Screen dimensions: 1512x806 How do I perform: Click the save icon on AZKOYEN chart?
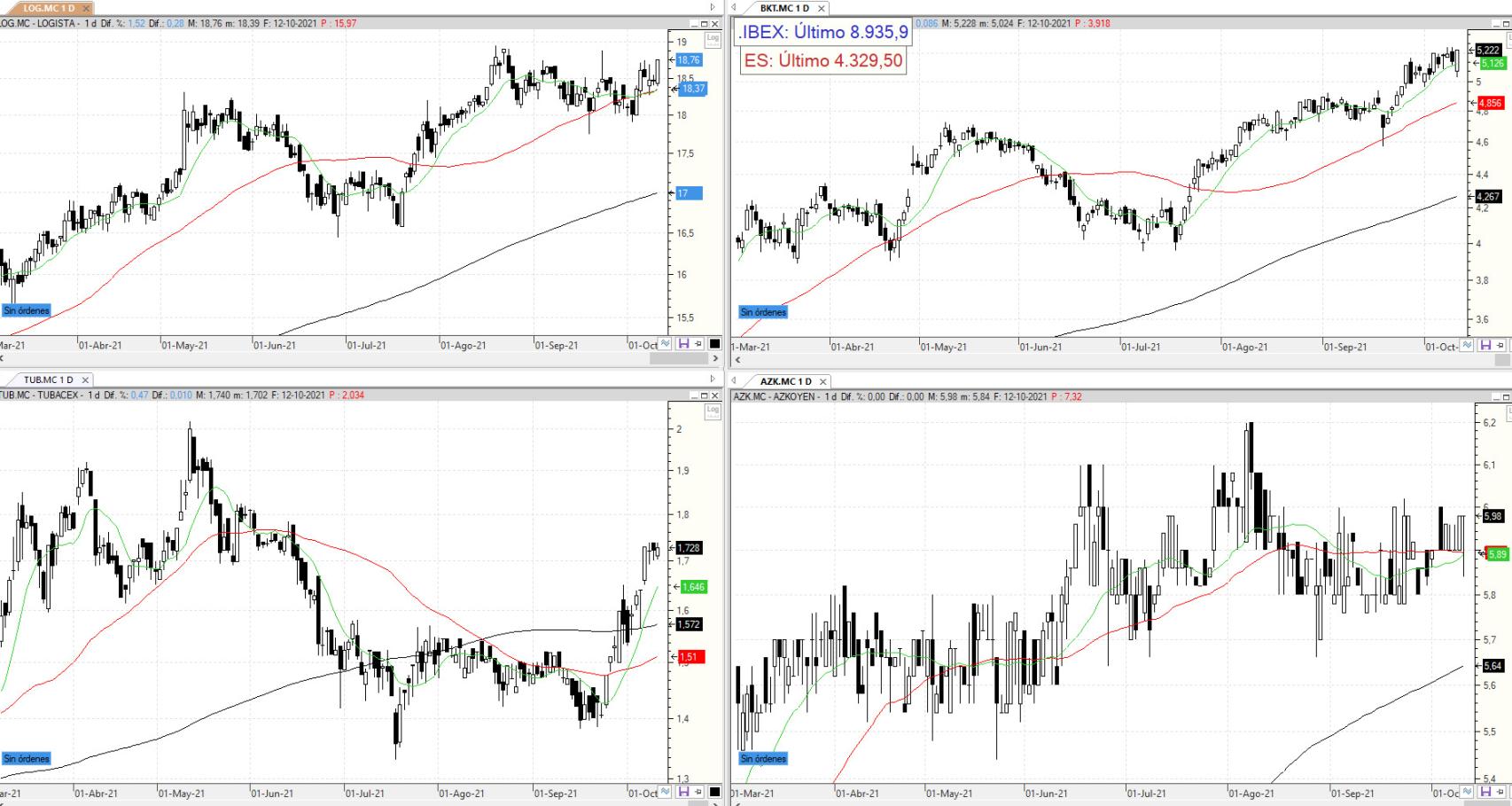[1485, 792]
